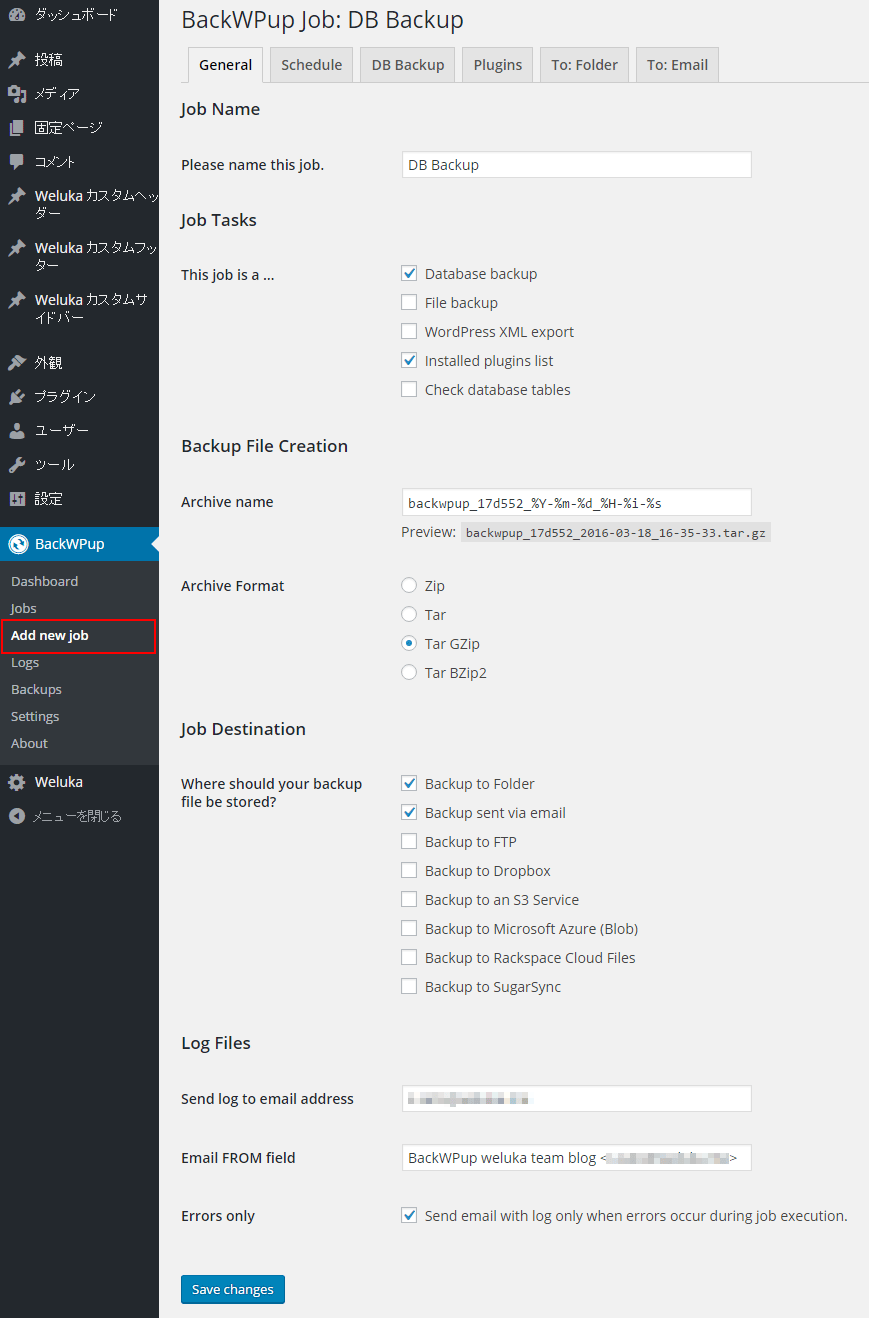Open the DB Backup tab
This screenshot has width=869, height=1318.
coord(408,65)
